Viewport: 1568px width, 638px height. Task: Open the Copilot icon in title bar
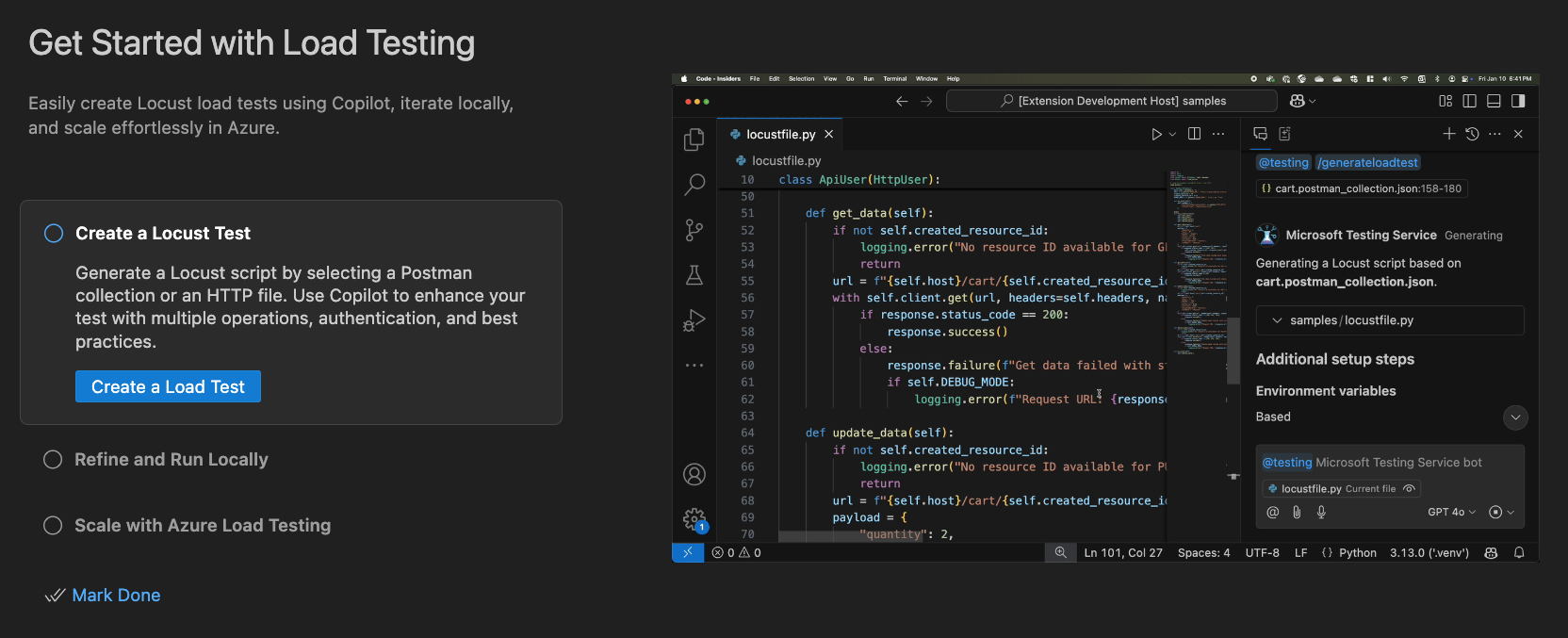coord(1298,101)
